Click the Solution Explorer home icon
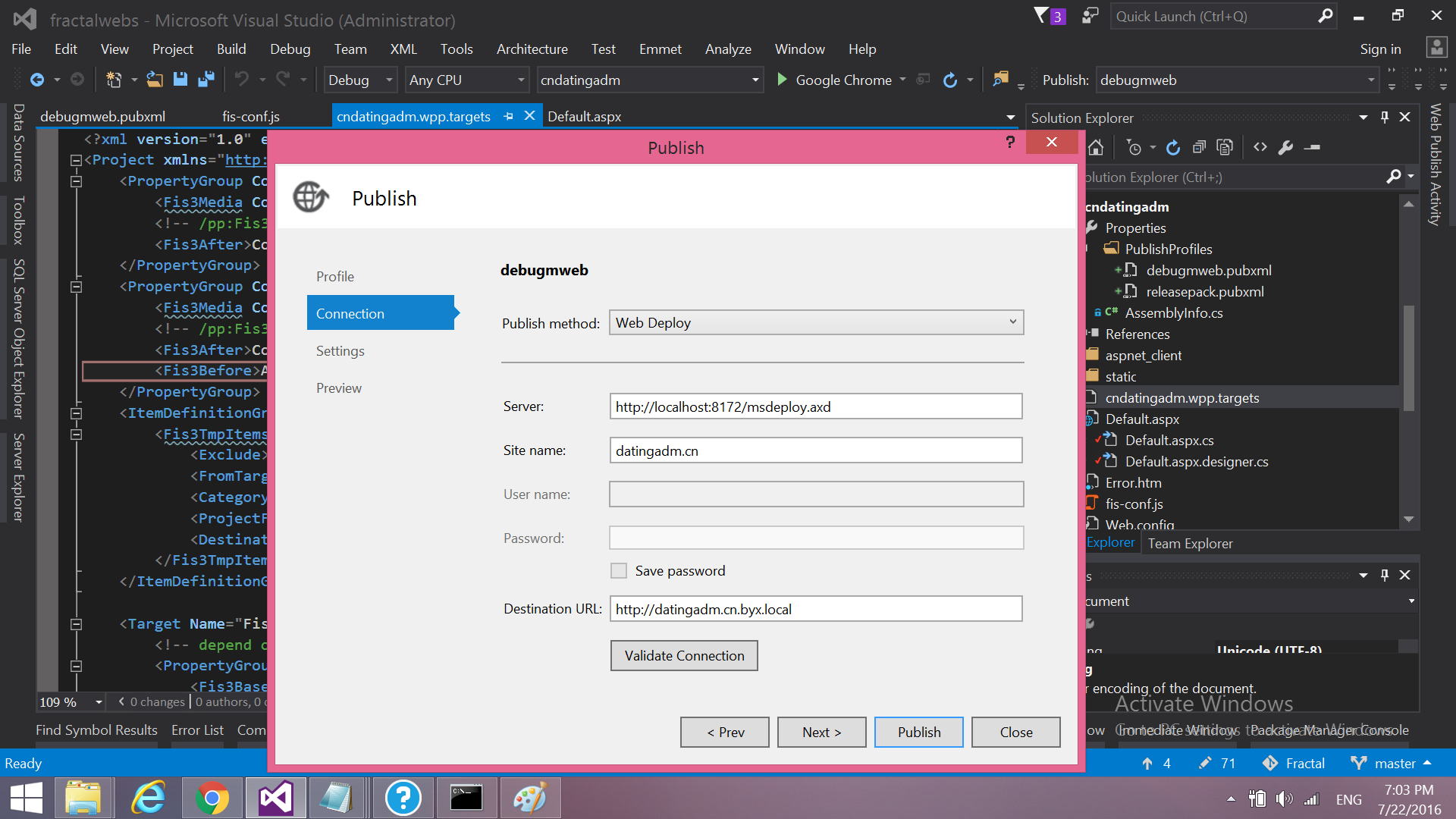 (x=1096, y=148)
